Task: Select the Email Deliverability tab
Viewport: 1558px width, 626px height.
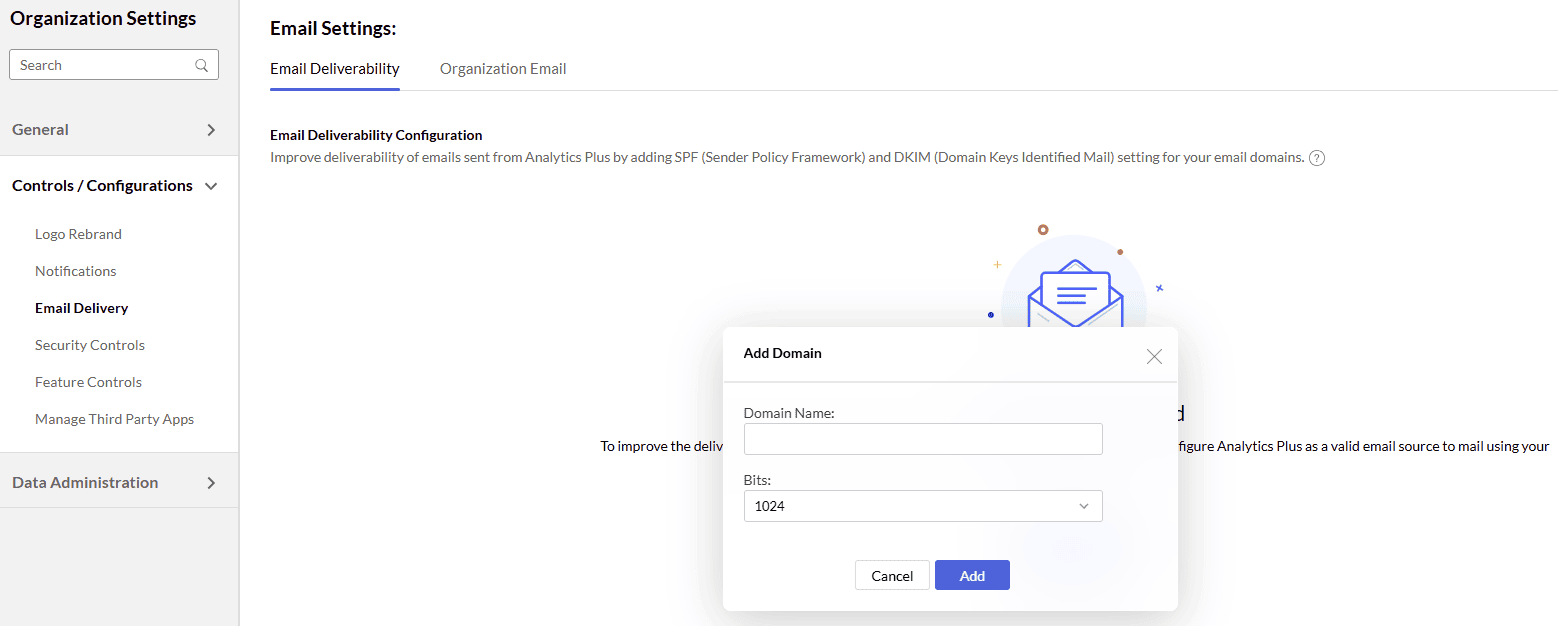Action: point(335,69)
